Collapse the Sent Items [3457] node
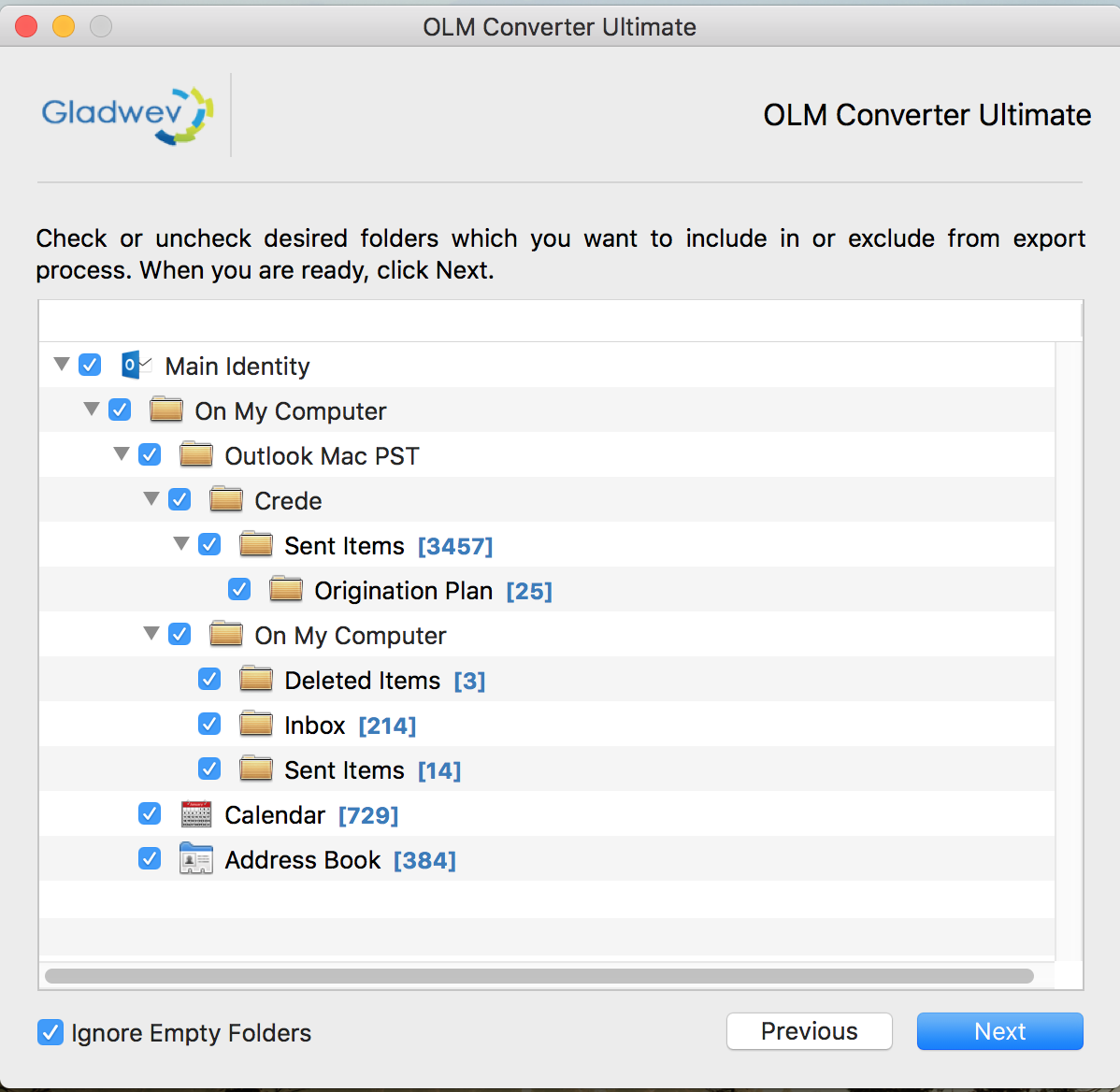 (x=181, y=543)
